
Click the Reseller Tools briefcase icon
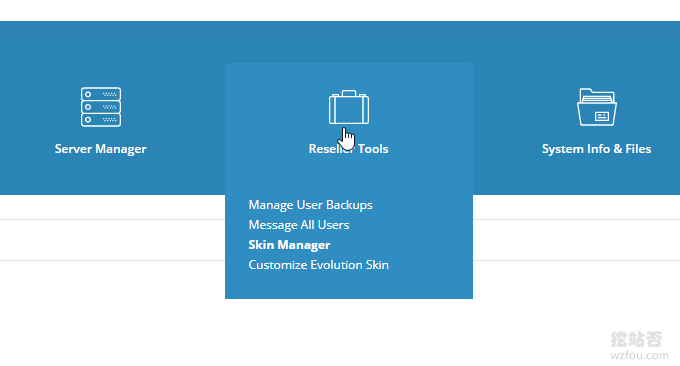pos(349,107)
